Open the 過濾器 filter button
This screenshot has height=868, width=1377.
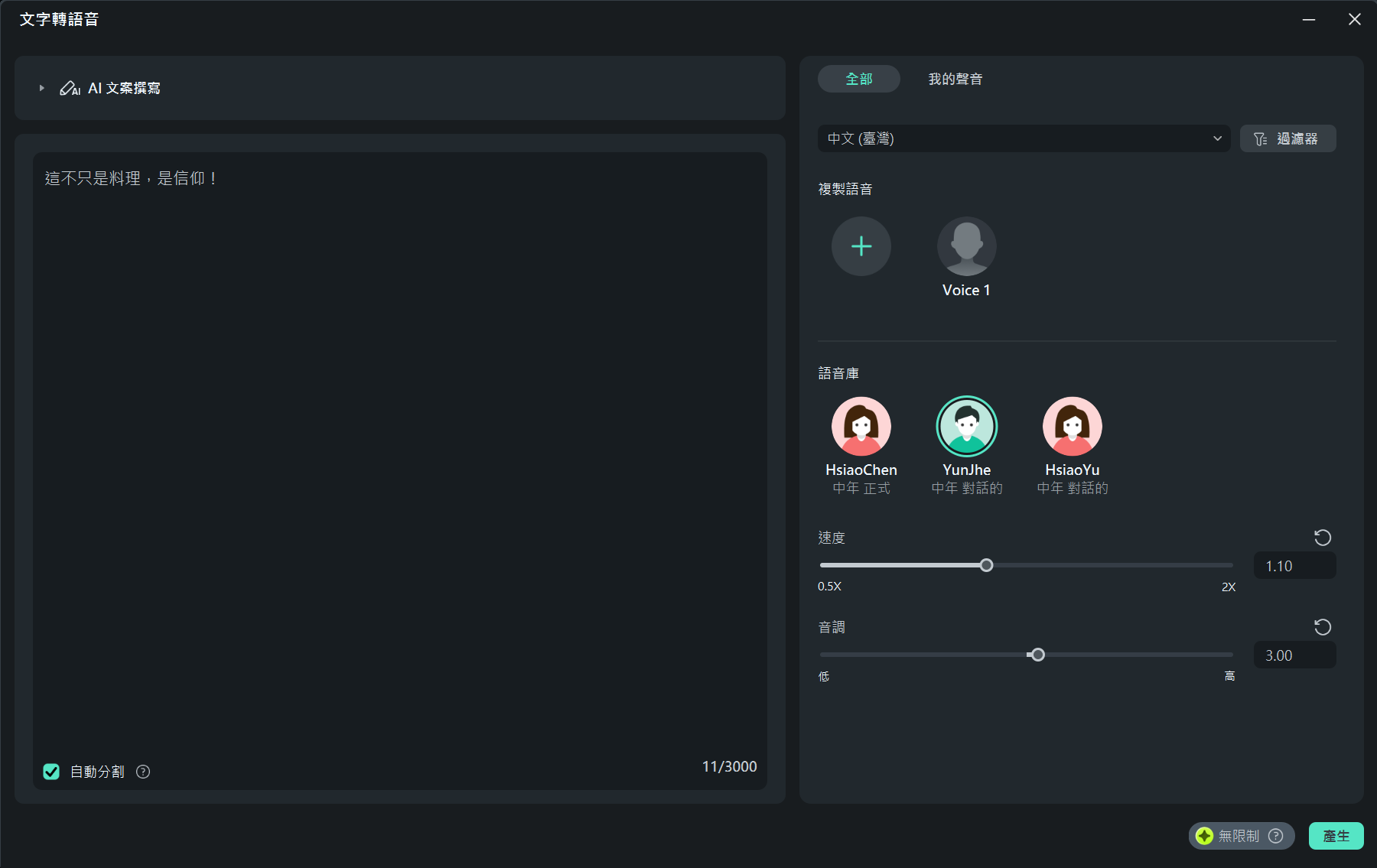pos(1287,138)
